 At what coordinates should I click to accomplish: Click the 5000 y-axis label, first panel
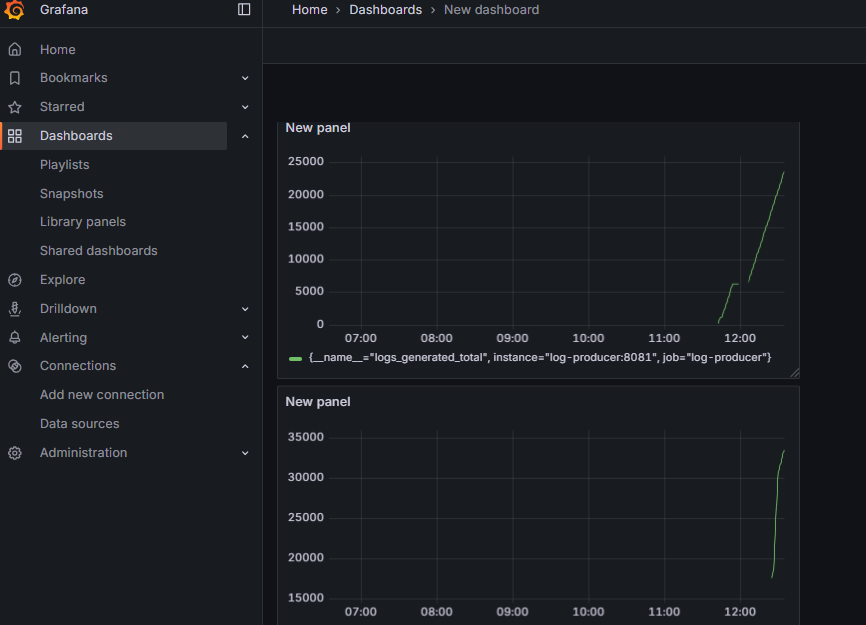(x=309, y=291)
